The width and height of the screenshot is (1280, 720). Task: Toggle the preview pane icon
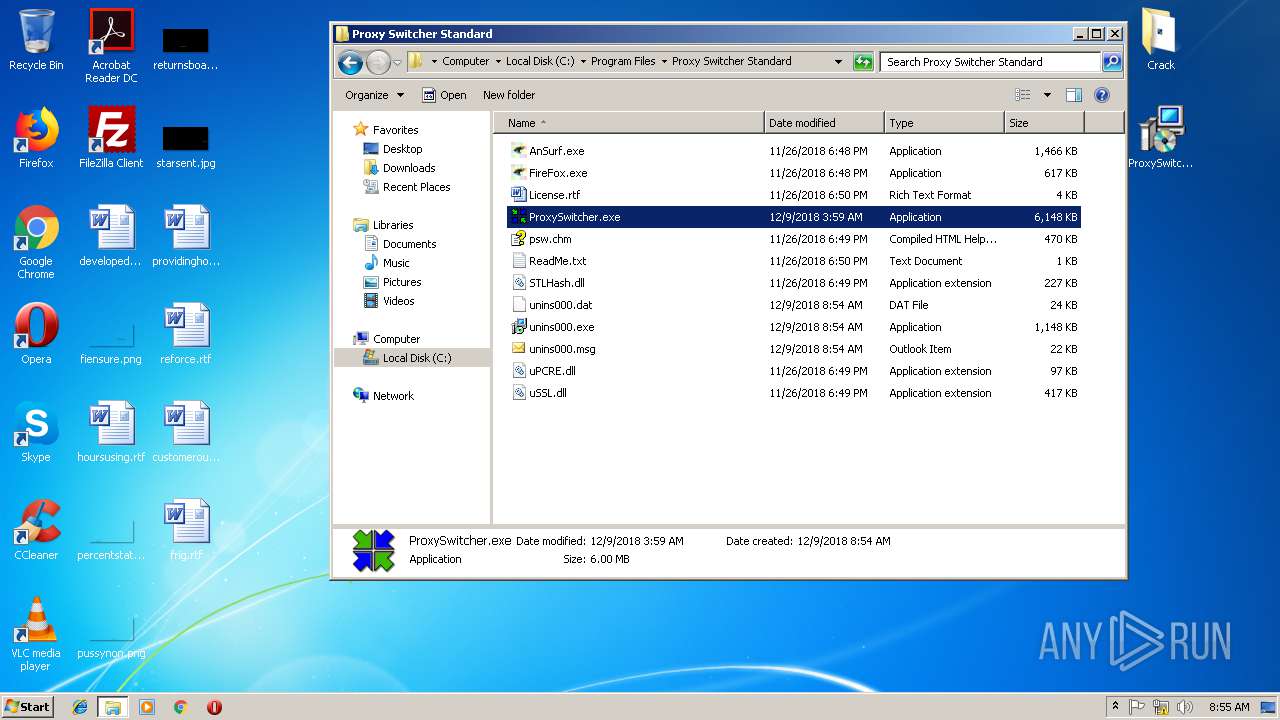1074,95
